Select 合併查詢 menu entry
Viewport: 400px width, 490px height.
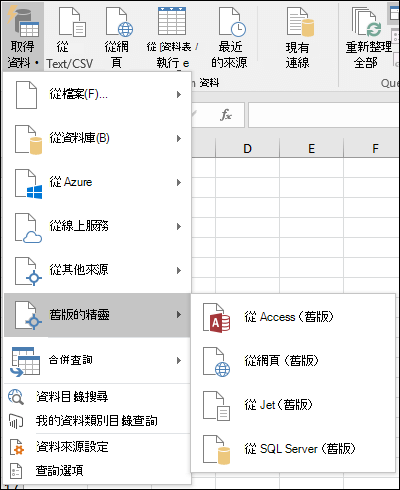point(97,360)
